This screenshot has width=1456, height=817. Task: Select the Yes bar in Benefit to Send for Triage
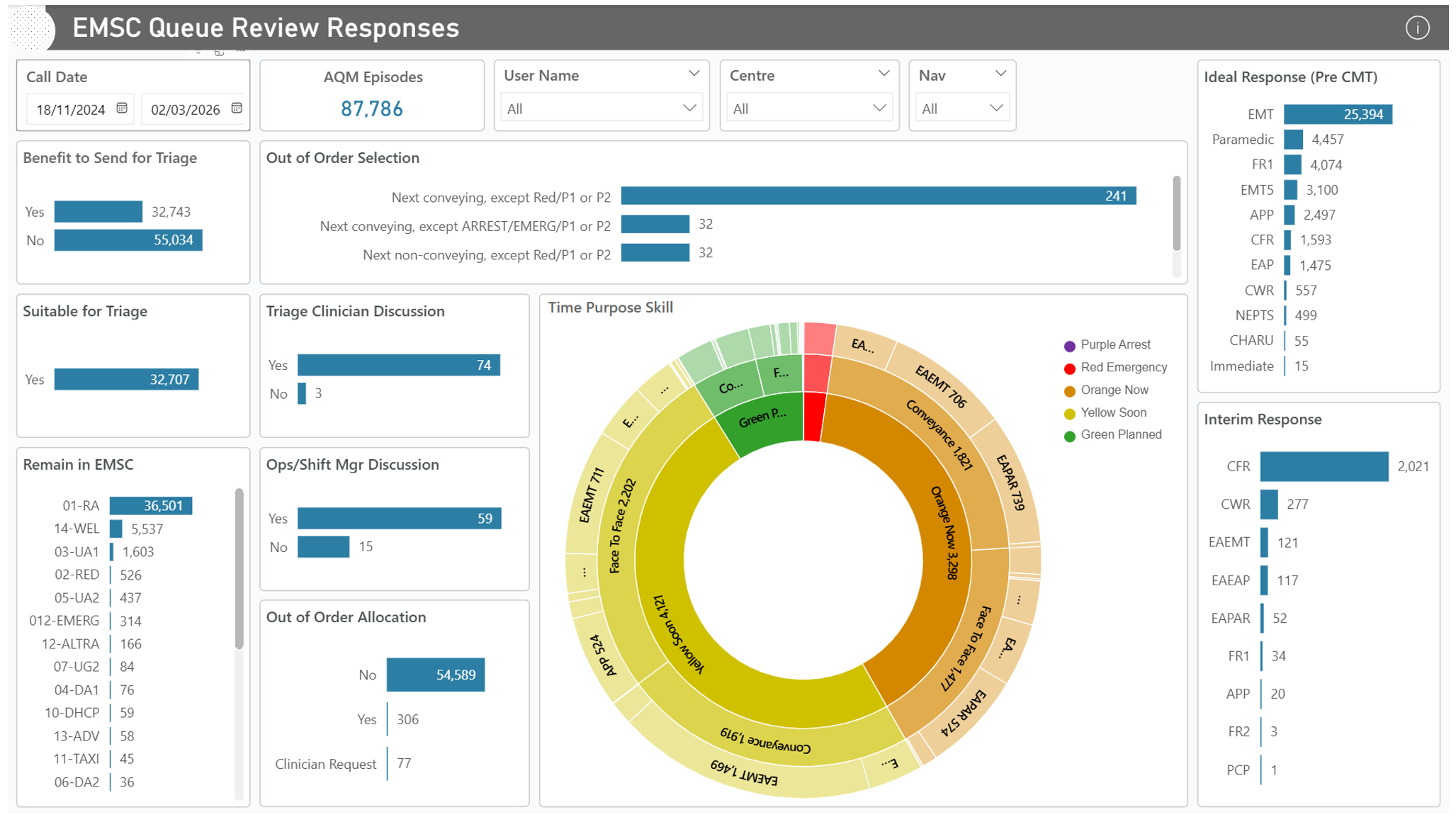pos(98,210)
